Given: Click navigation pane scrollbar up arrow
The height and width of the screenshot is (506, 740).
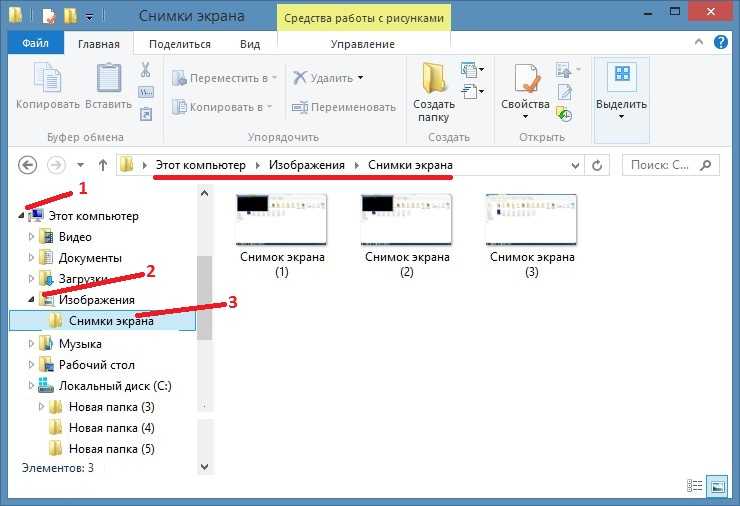Looking at the screenshot, I should [x=204, y=194].
